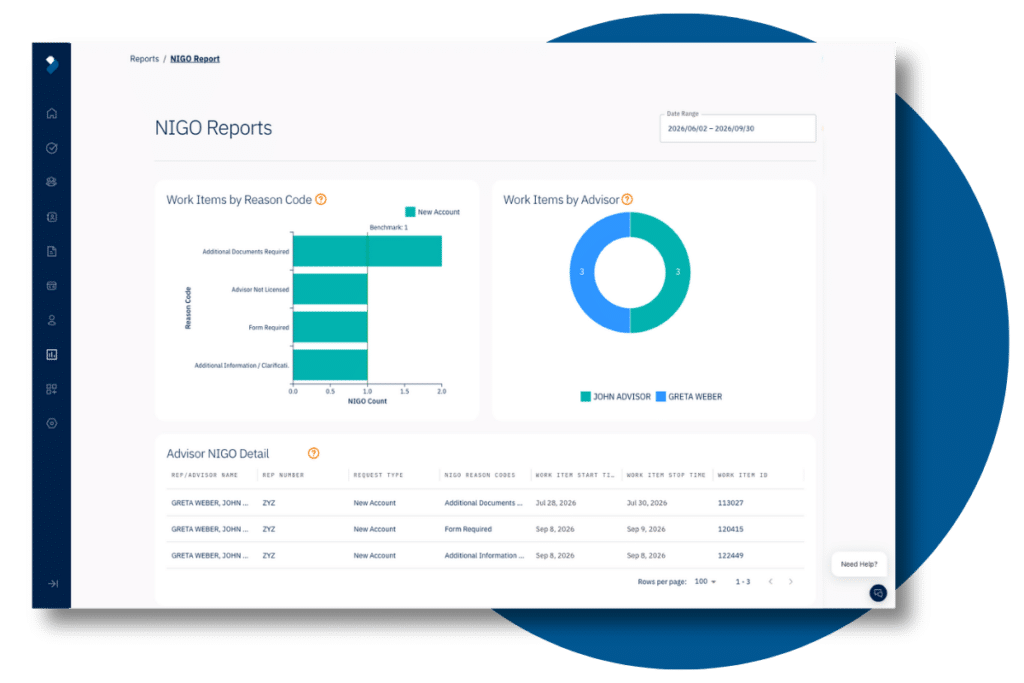Open the chat bubble icon
This screenshot has height=683, width=1024.
(x=878, y=592)
